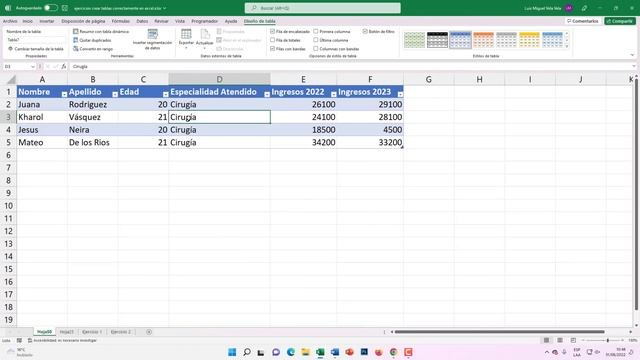Switch to the Vista ribbon tab
Image resolution: width=640 pixels, height=360 pixels.
click(x=180, y=21)
